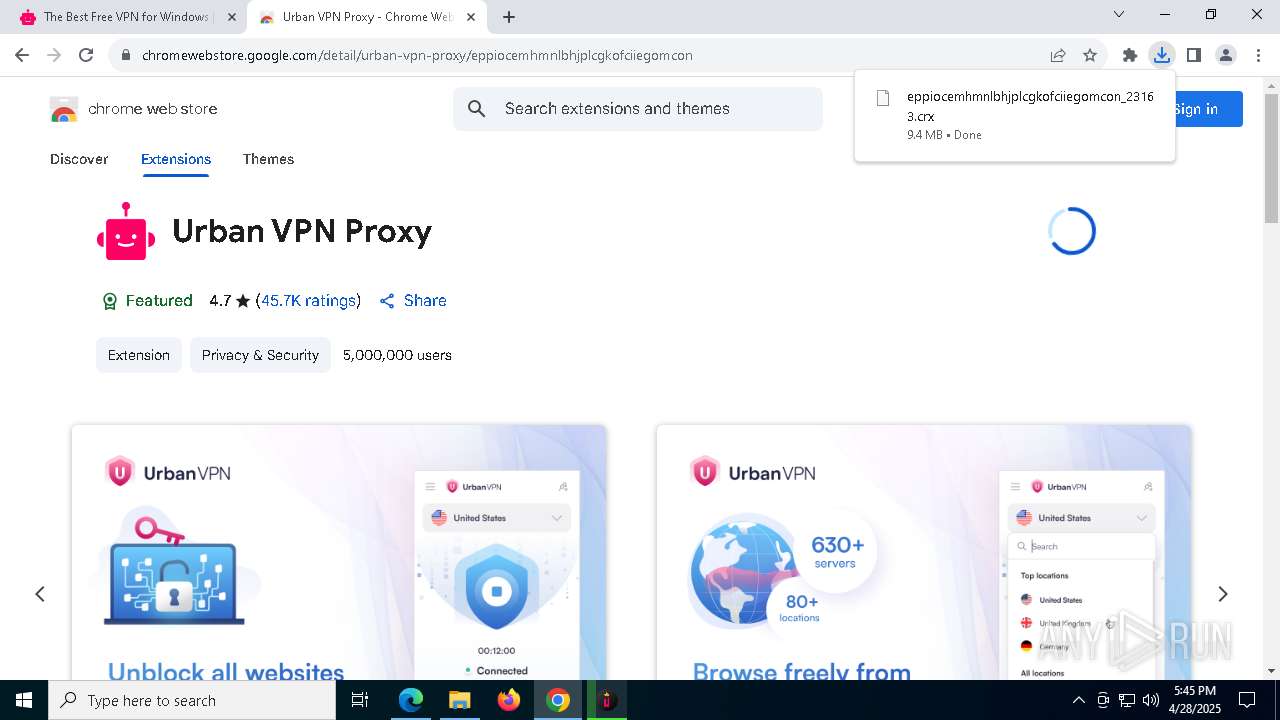Image resolution: width=1280 pixels, height=720 pixels.
Task: Open the Discover section
Action: click(x=79, y=159)
